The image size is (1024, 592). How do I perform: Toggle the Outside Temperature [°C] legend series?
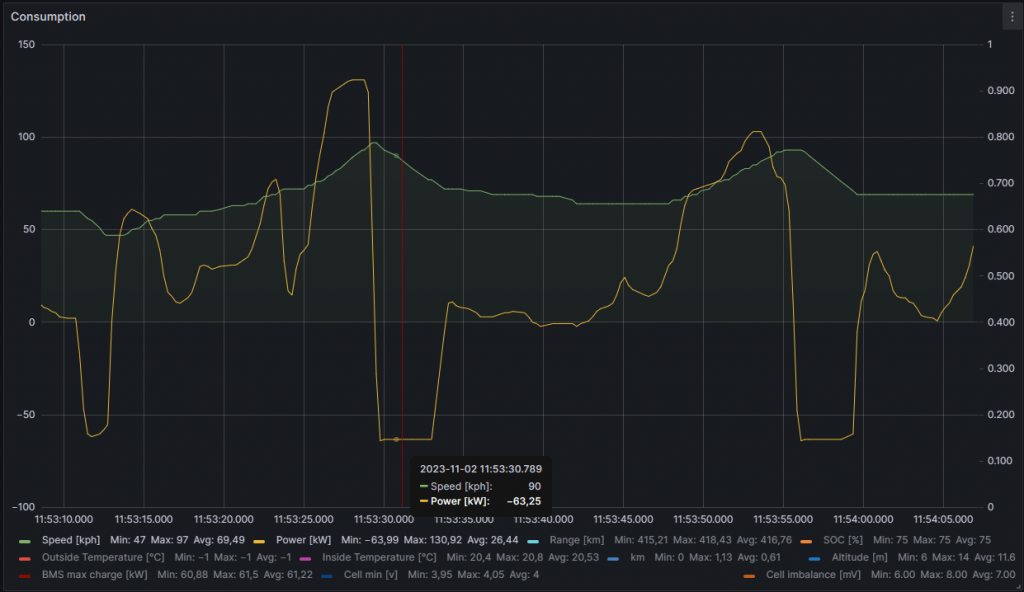103,557
